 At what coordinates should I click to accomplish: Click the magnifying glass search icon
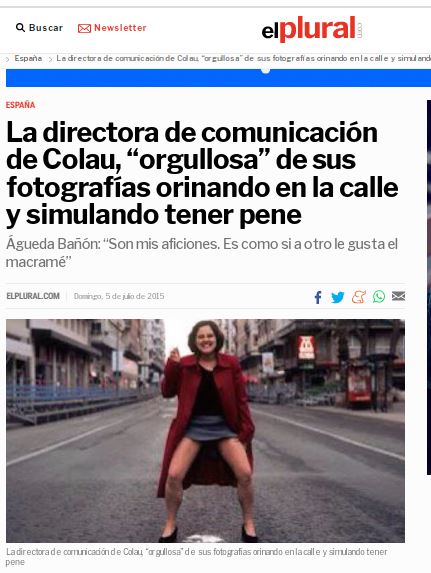20,28
